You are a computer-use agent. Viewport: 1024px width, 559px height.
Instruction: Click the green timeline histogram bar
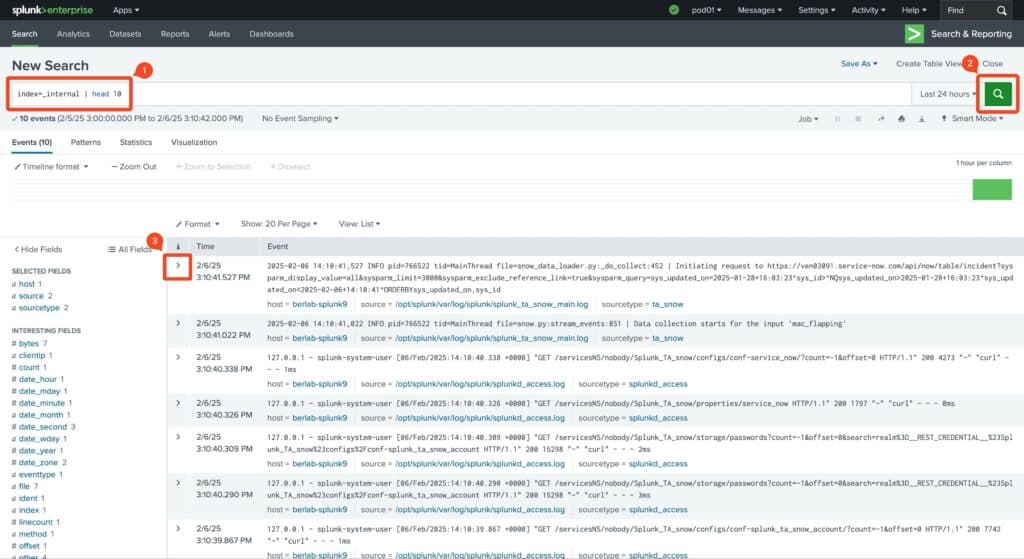(x=991, y=190)
